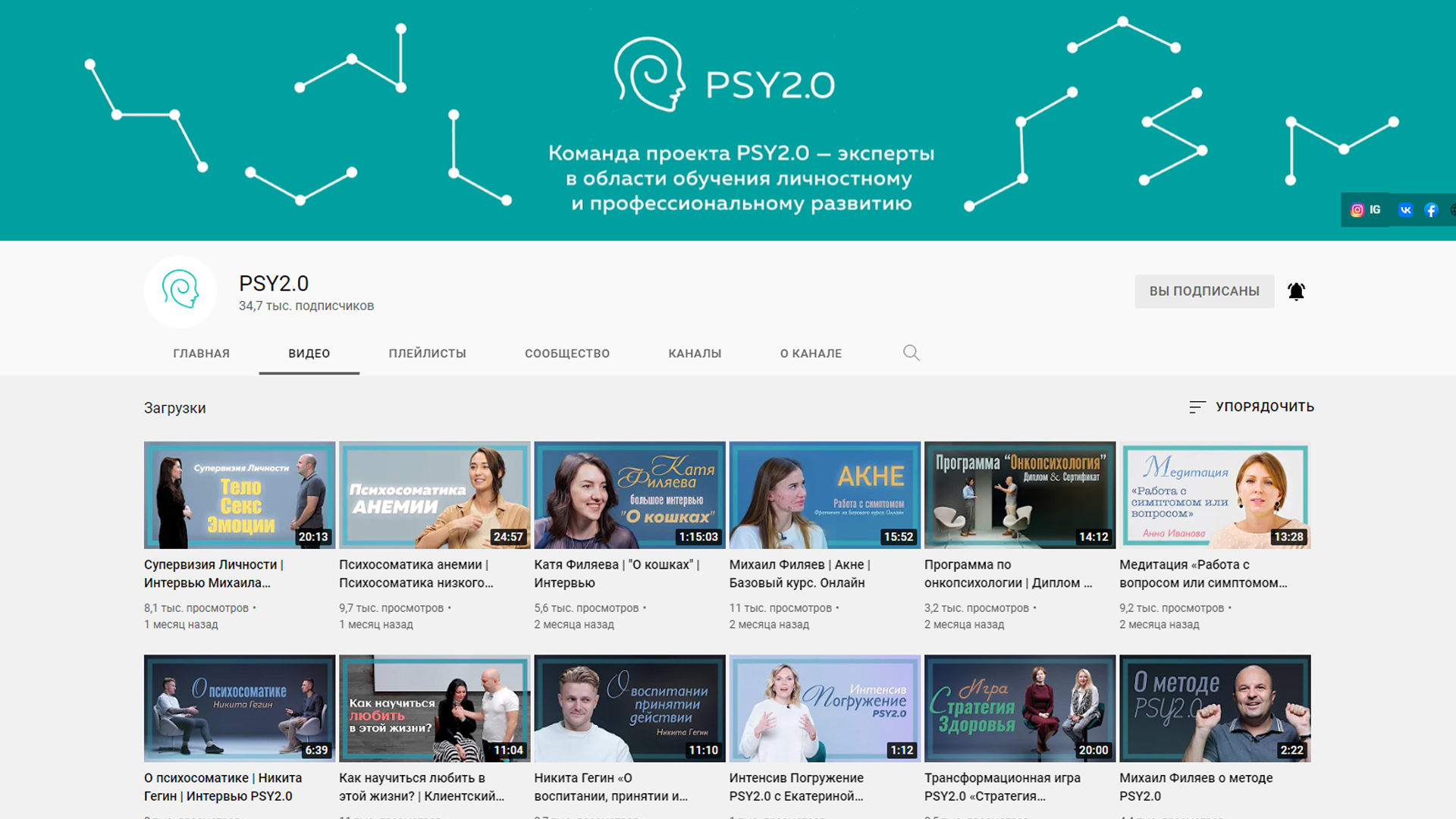1456x819 pixels.
Task: Click title Супервизия Личности | Интервью Михаила
Action: [214, 573]
